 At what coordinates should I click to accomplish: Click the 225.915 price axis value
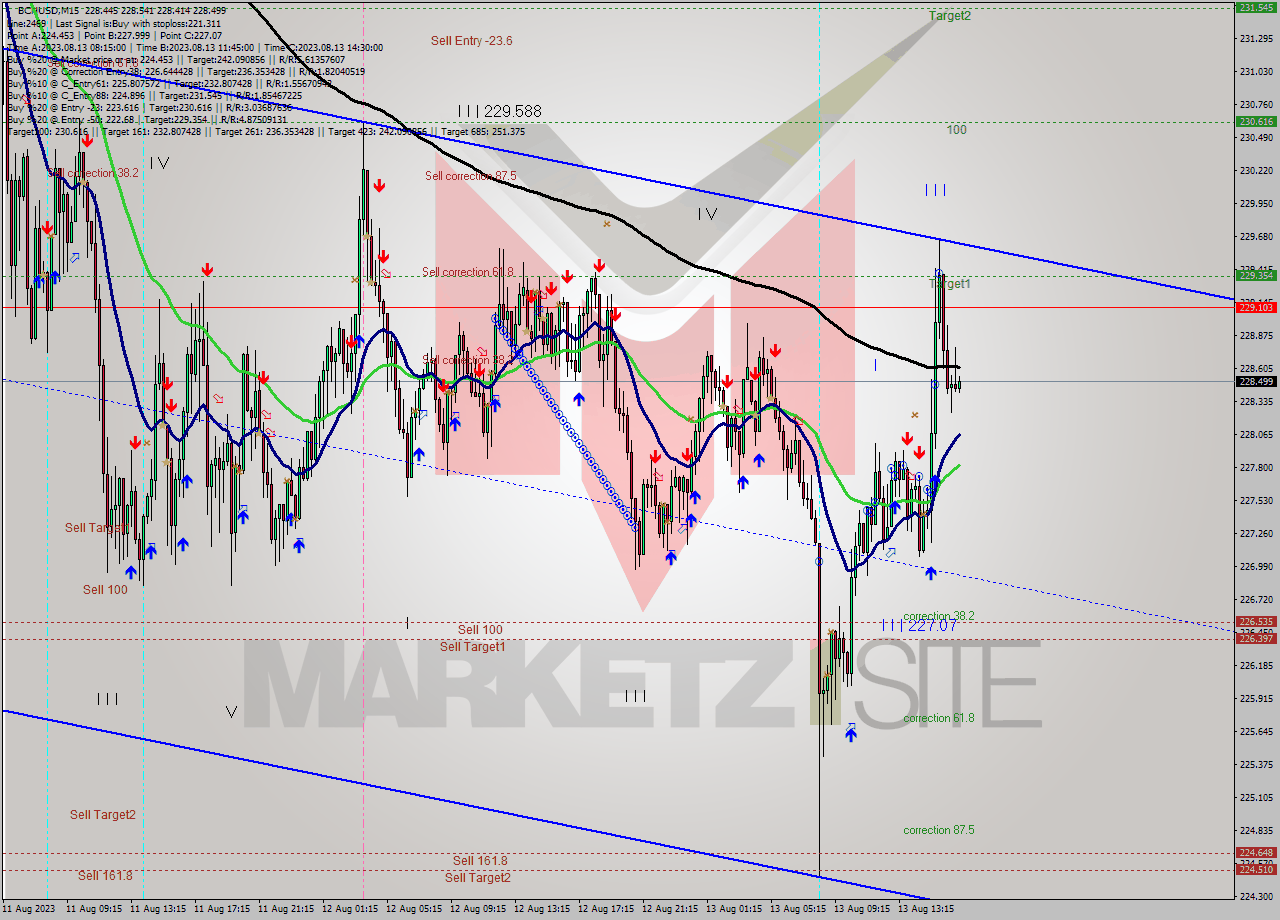click(1255, 699)
